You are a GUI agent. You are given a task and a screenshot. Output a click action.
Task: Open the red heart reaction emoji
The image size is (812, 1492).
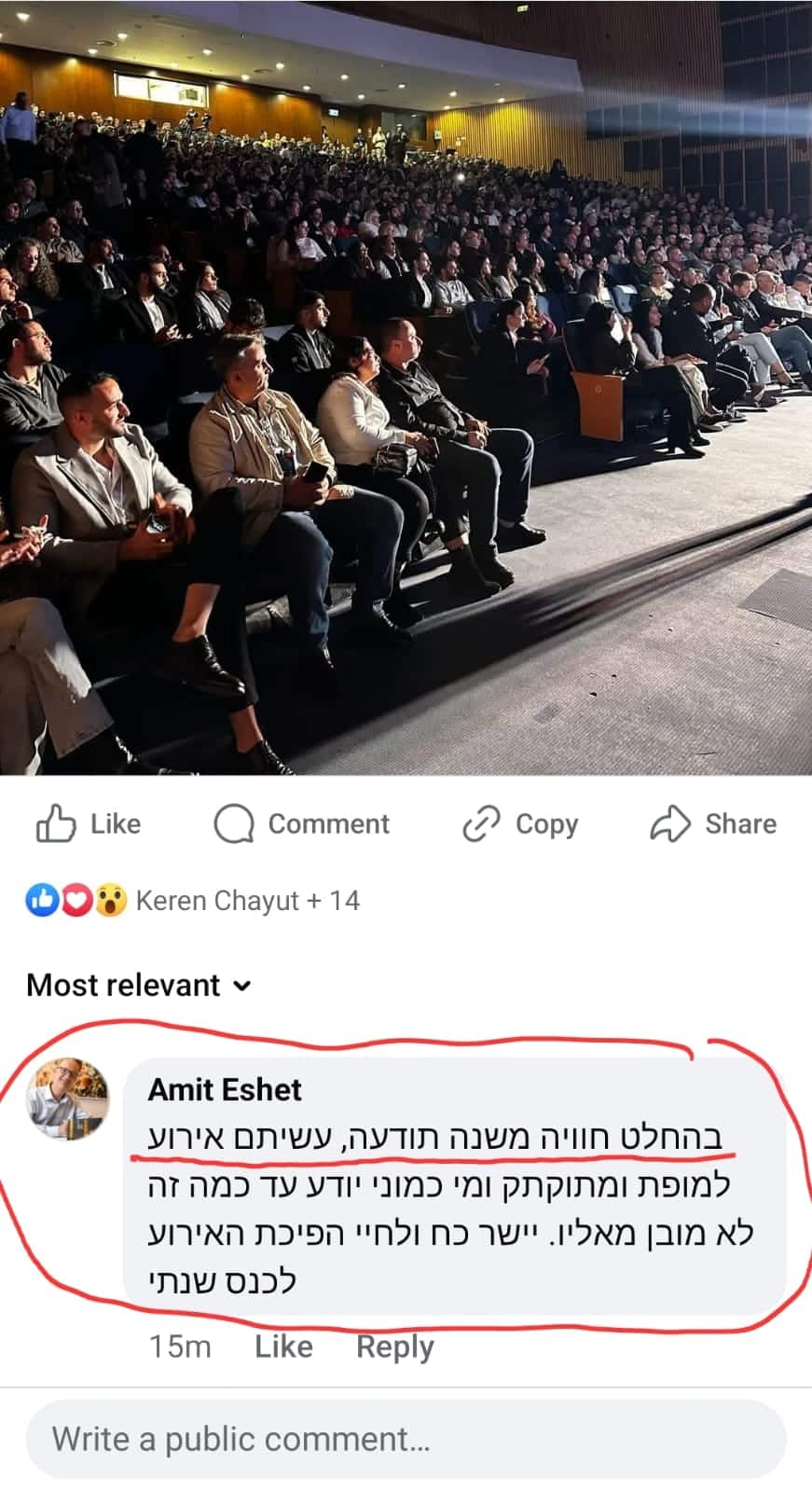[76, 900]
